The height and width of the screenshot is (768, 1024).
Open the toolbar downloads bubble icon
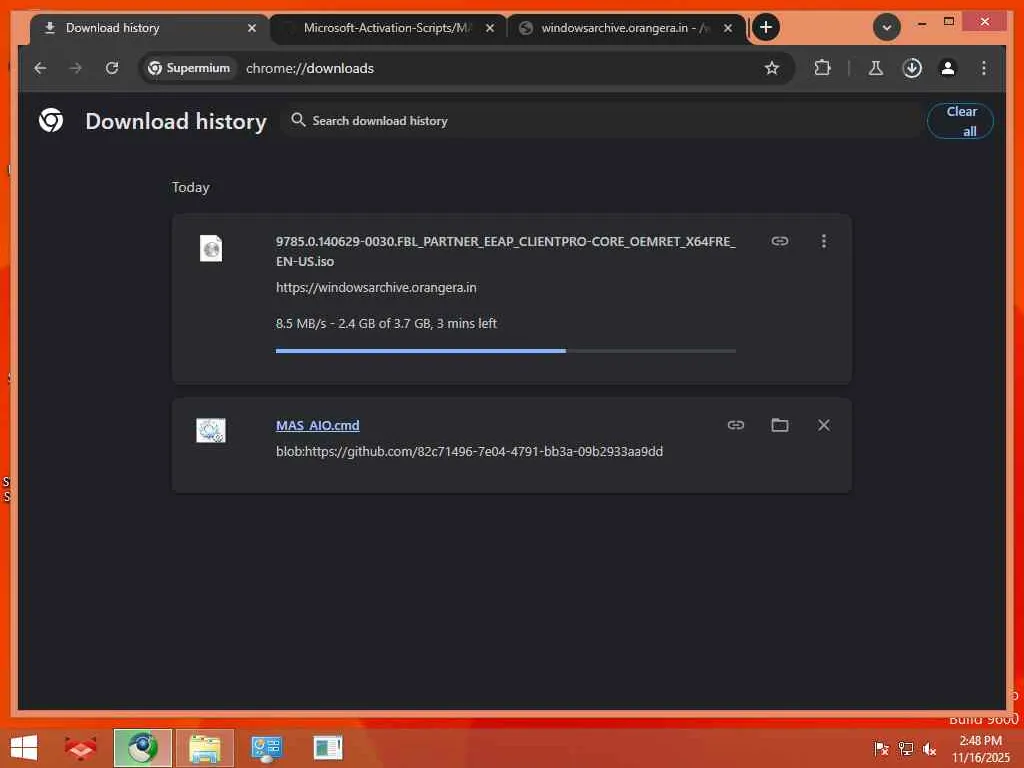[x=912, y=68]
